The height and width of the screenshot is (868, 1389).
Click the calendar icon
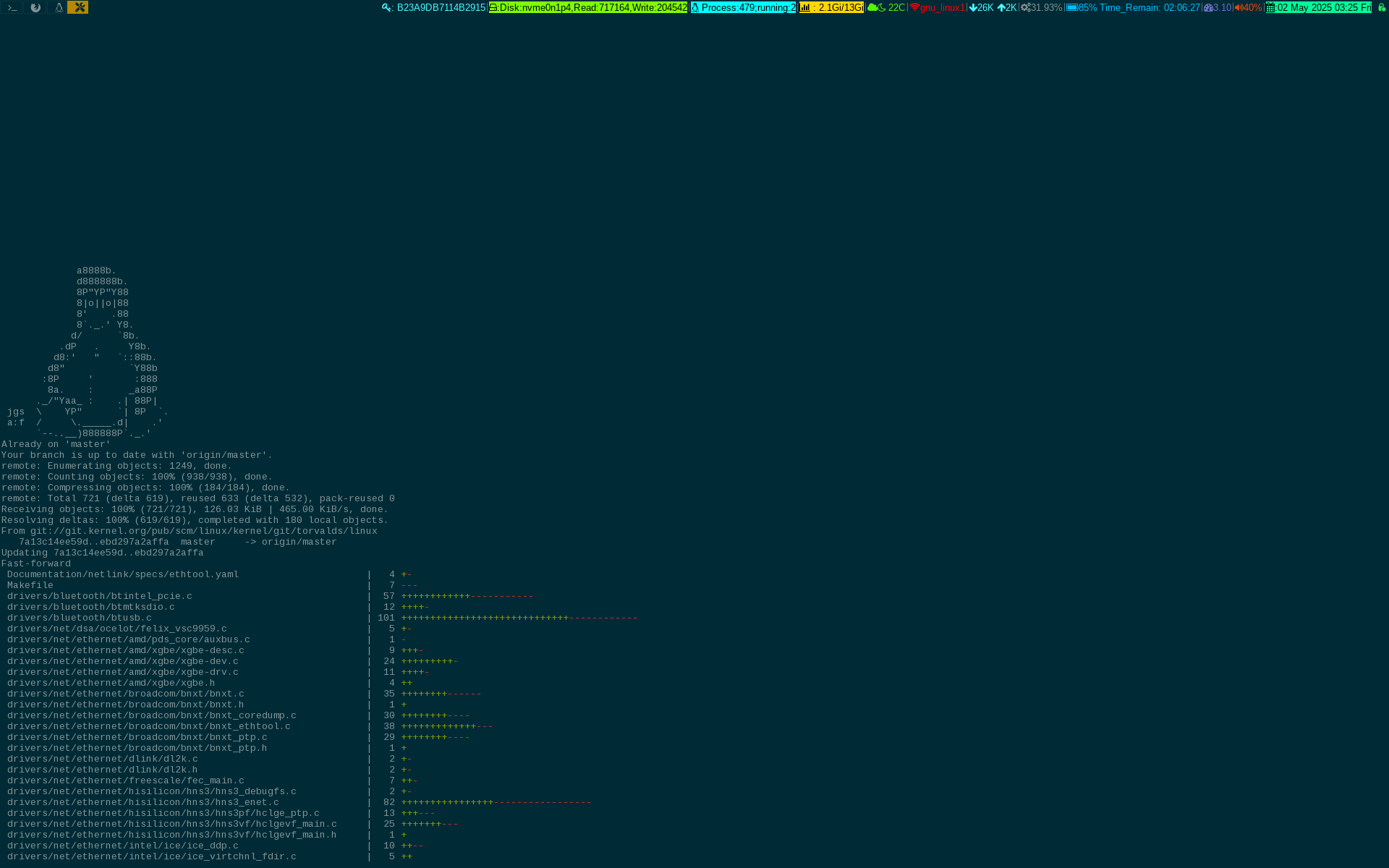(1270, 7)
